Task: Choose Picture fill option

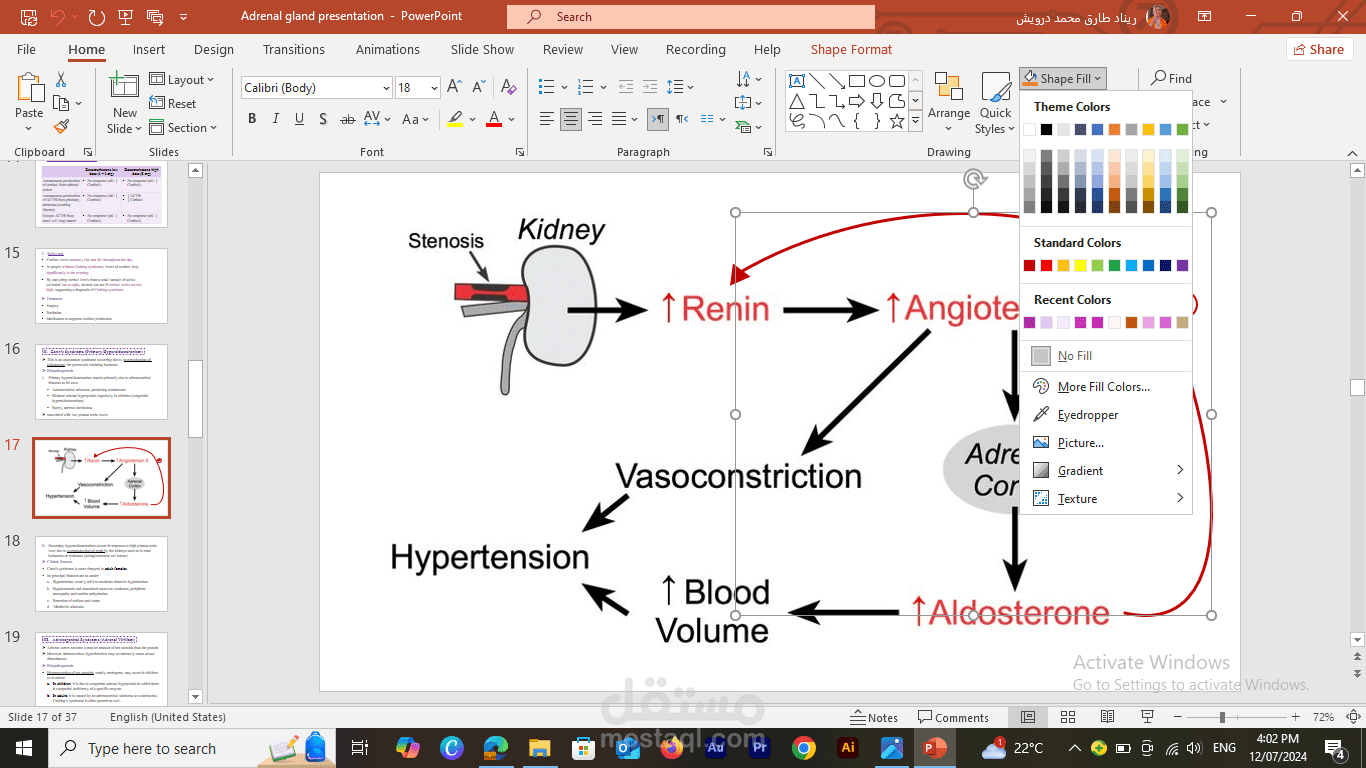Action: (x=1108, y=442)
